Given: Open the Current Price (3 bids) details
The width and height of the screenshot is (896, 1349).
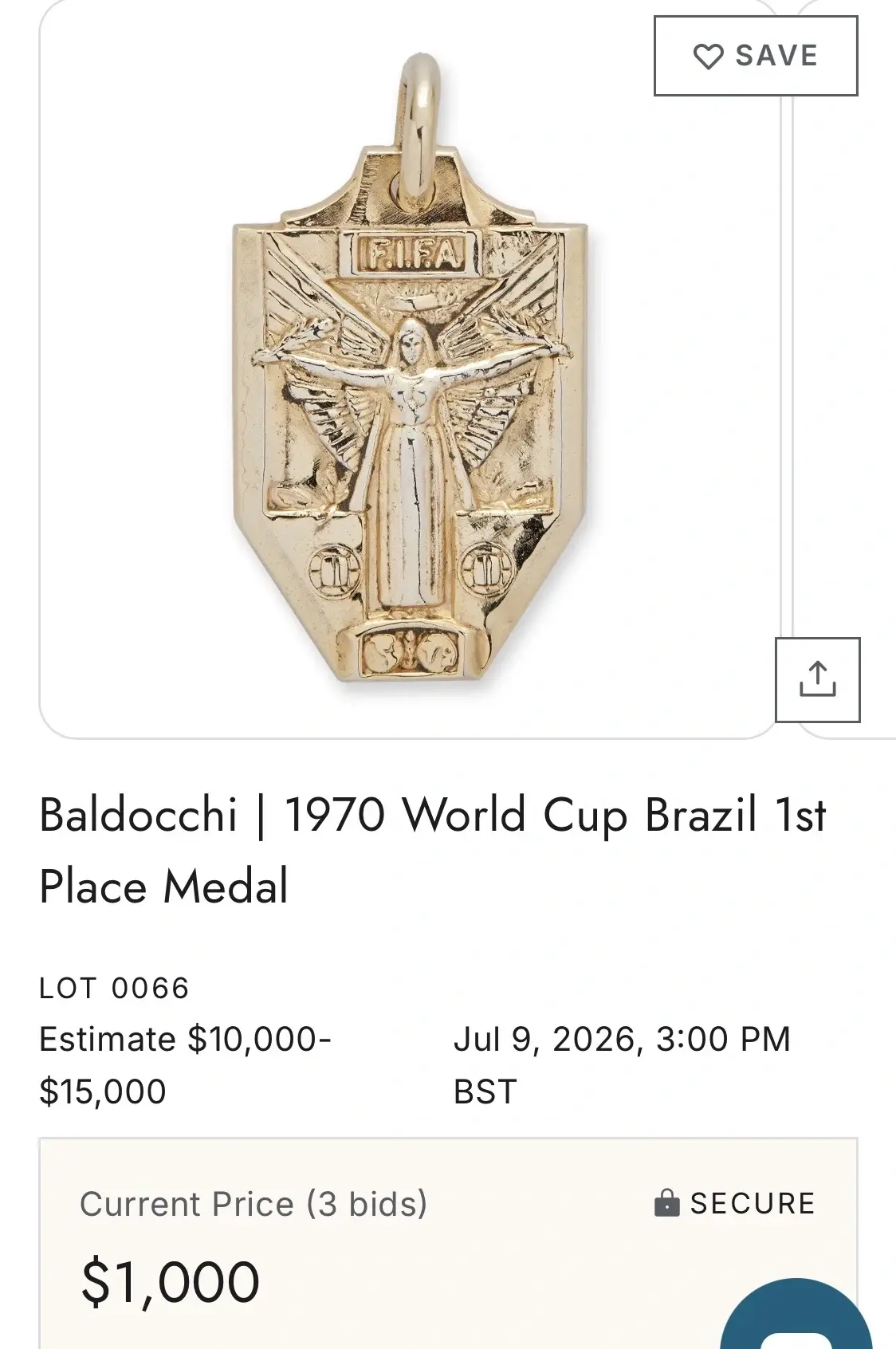Looking at the screenshot, I should click(x=253, y=1204).
